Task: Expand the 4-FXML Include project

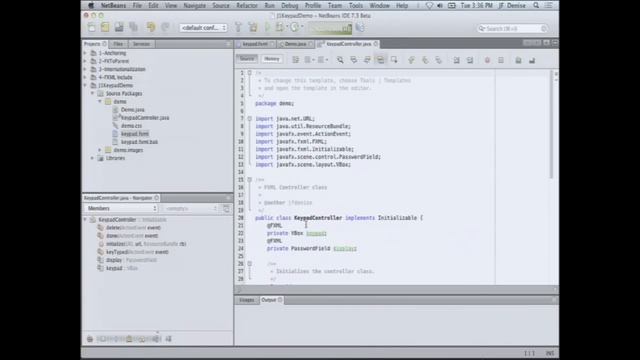Action: coord(85,77)
